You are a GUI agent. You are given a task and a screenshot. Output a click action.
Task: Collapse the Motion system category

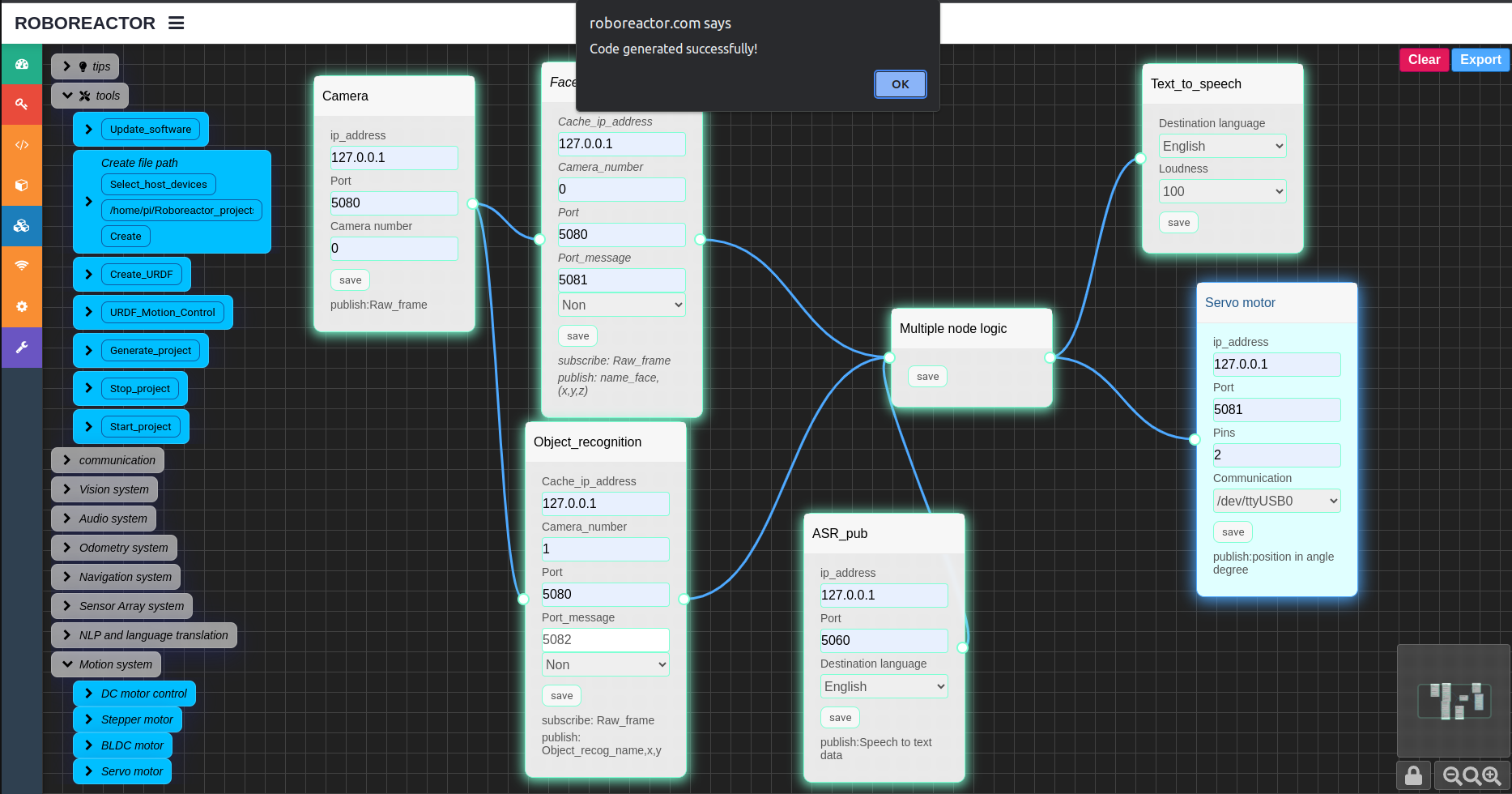(106, 664)
